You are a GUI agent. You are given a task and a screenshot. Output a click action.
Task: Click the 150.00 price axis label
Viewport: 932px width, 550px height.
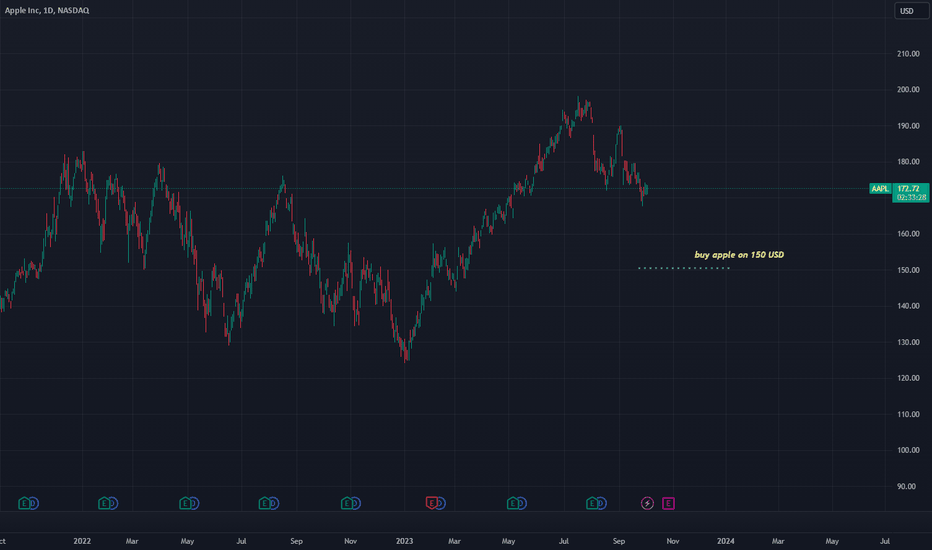[908, 270]
